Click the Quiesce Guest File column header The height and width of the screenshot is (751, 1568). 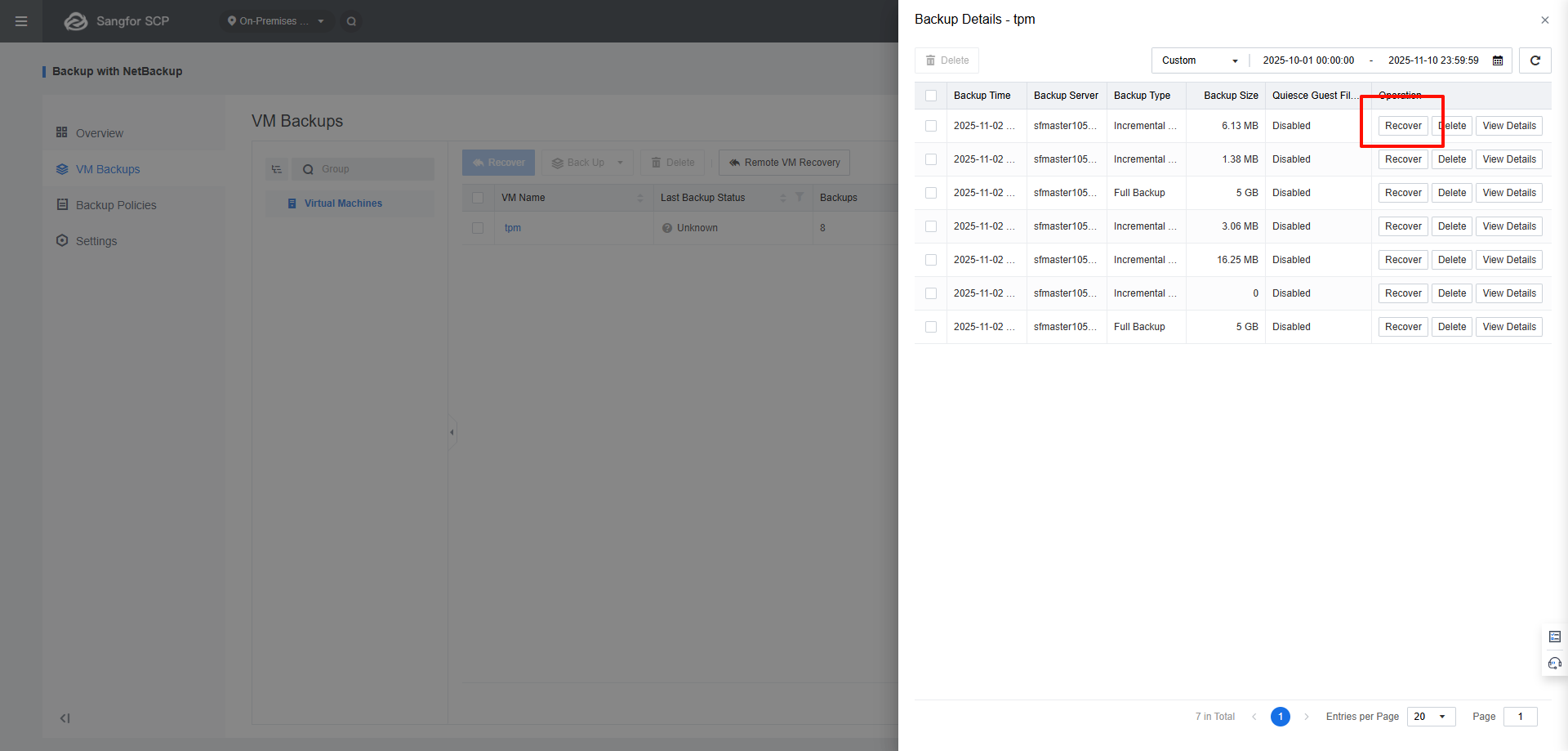pos(1318,96)
